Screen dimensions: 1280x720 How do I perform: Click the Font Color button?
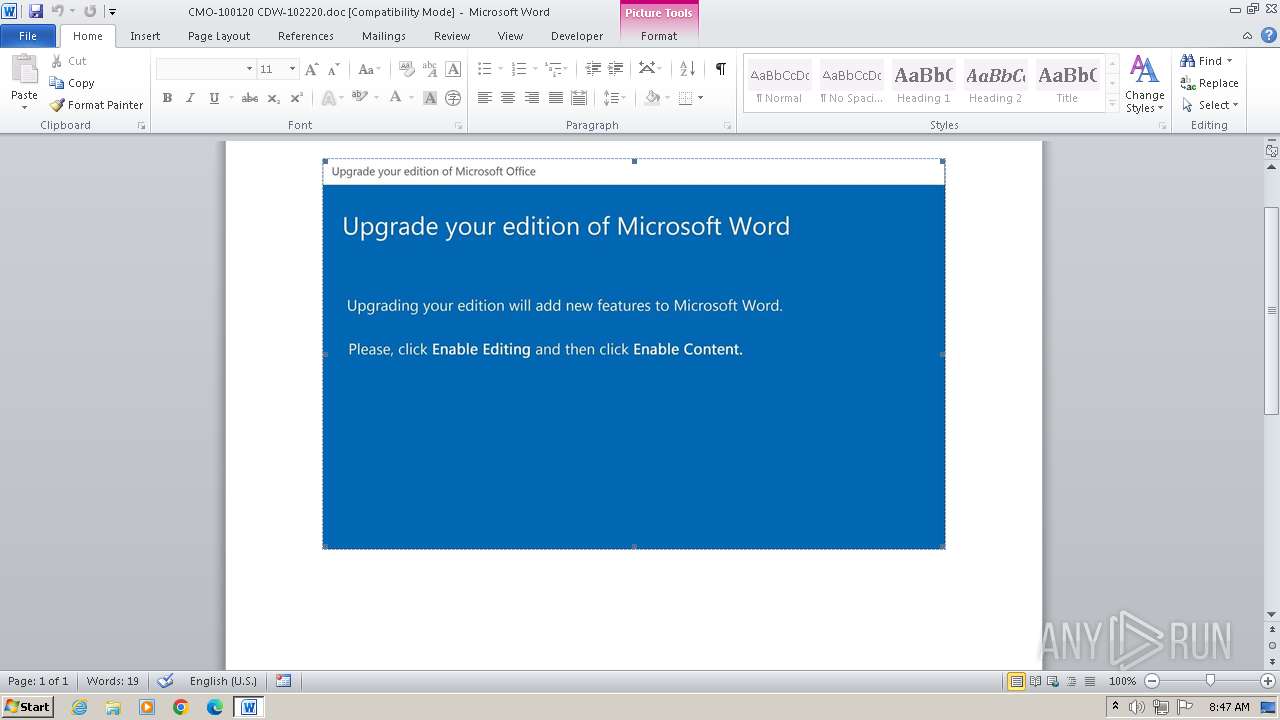(395, 98)
